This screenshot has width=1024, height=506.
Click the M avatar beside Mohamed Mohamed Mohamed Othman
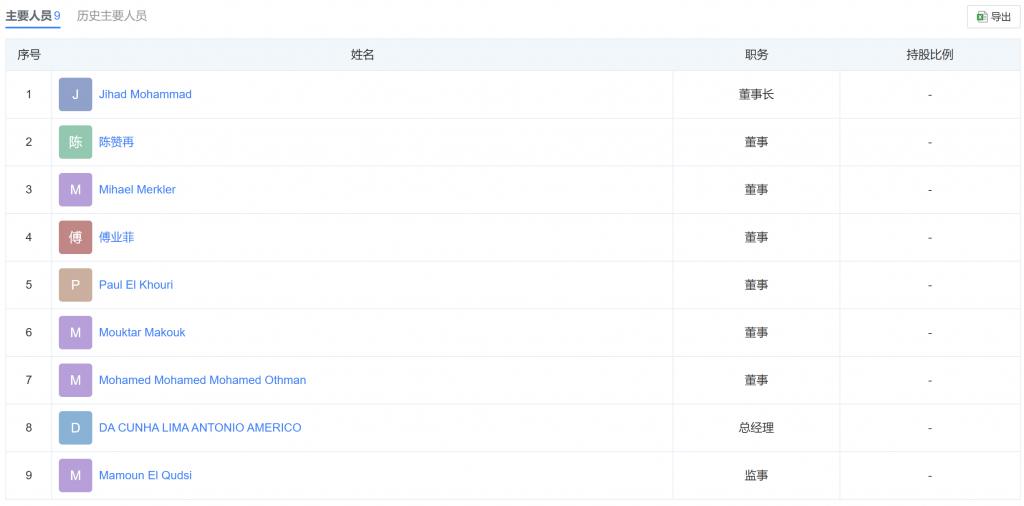[75, 381]
